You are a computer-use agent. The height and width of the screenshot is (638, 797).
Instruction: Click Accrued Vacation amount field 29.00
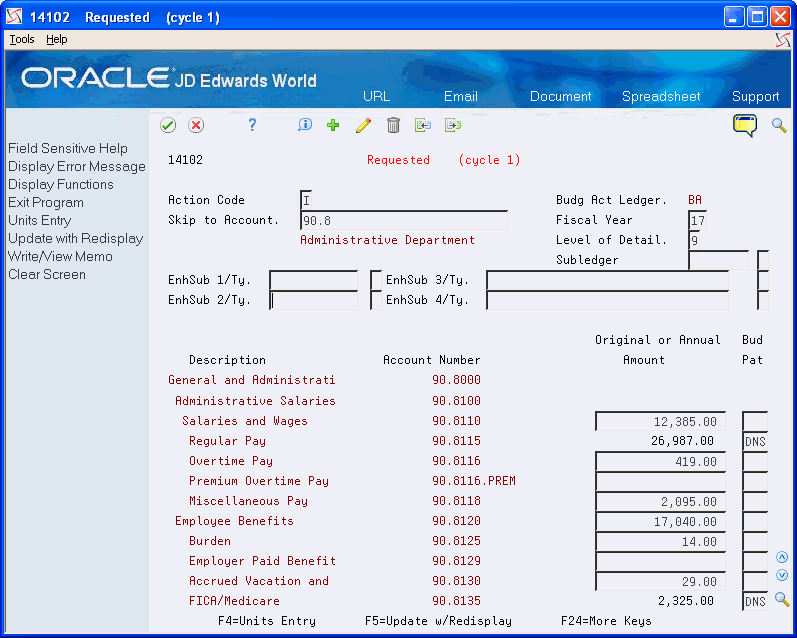point(660,582)
